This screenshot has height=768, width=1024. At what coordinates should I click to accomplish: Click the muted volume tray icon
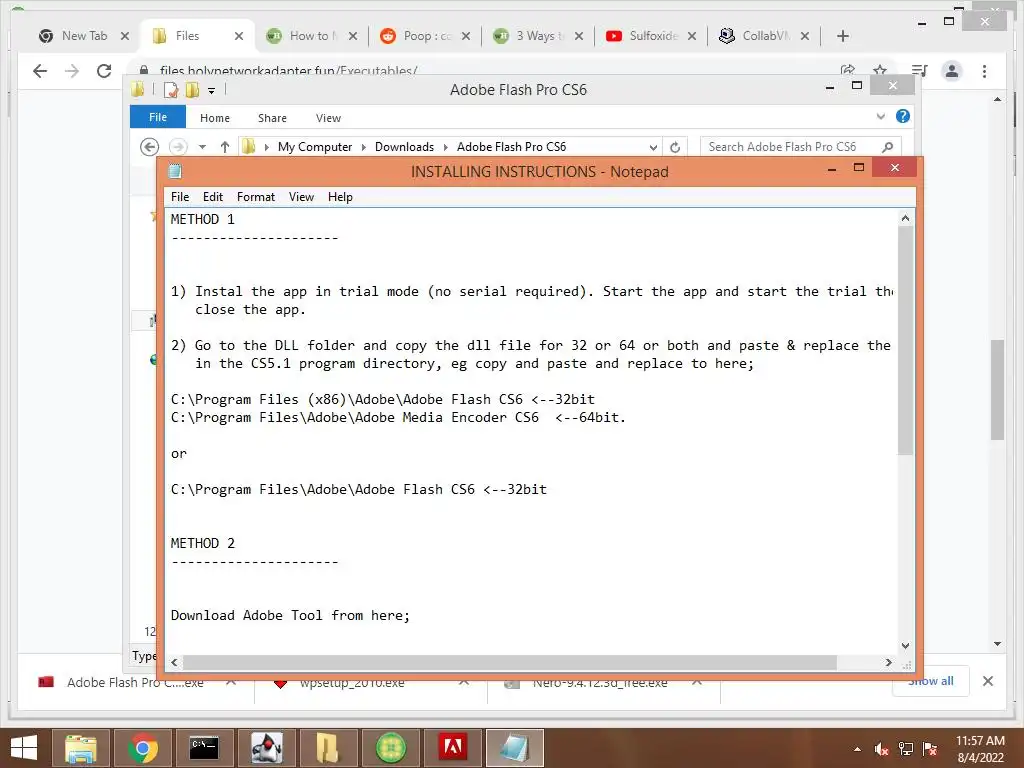(882, 749)
